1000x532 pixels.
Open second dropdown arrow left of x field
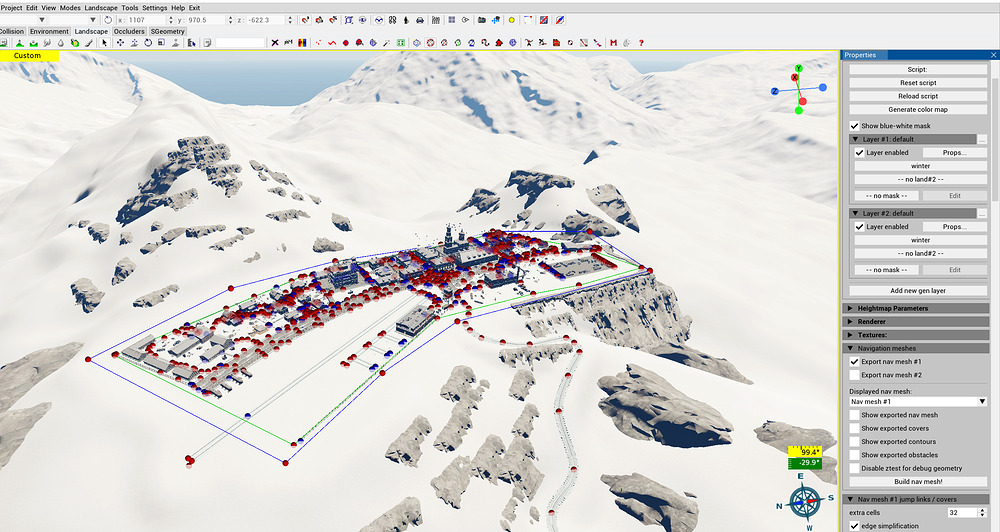click(92, 20)
